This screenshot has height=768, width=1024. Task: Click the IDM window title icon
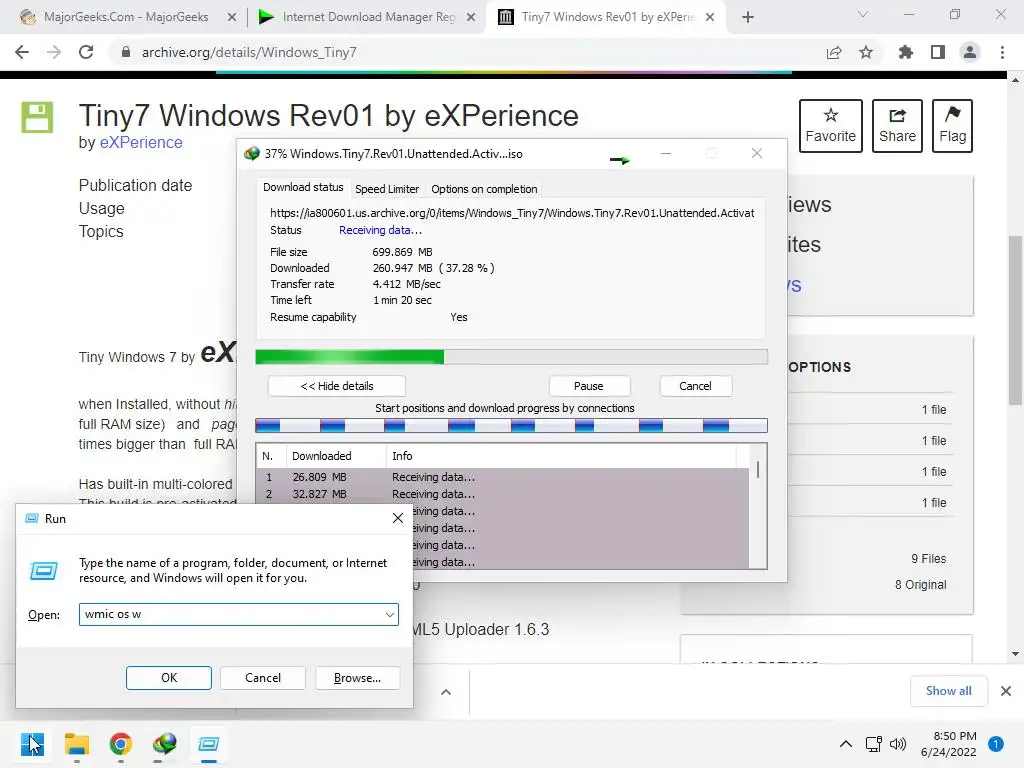point(251,153)
